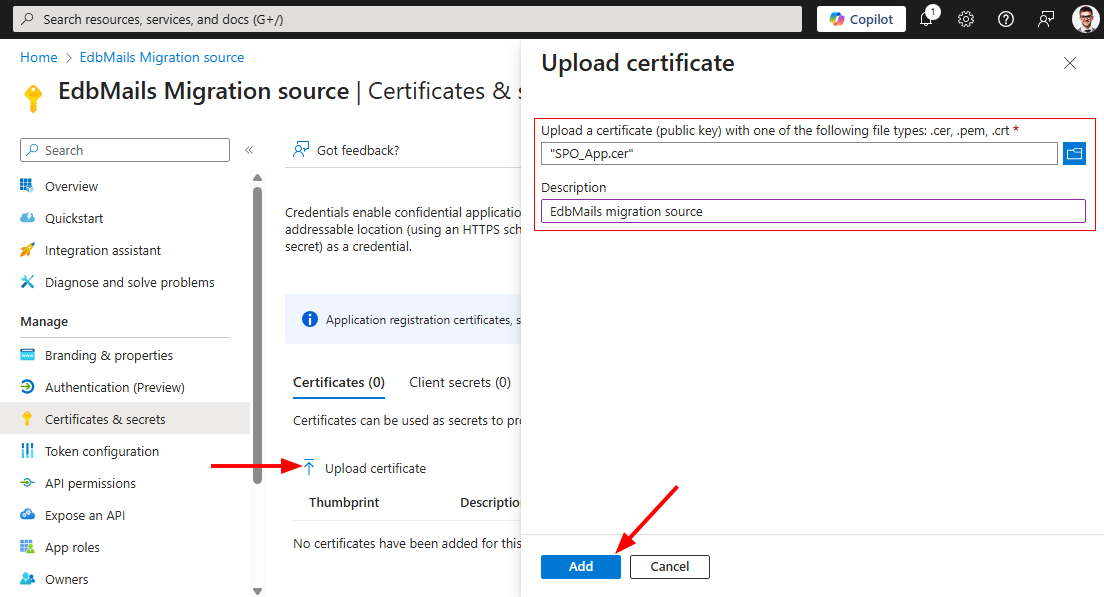Select the Certificates (0) tab
Screen dimensions: 1104x597
pos(338,382)
